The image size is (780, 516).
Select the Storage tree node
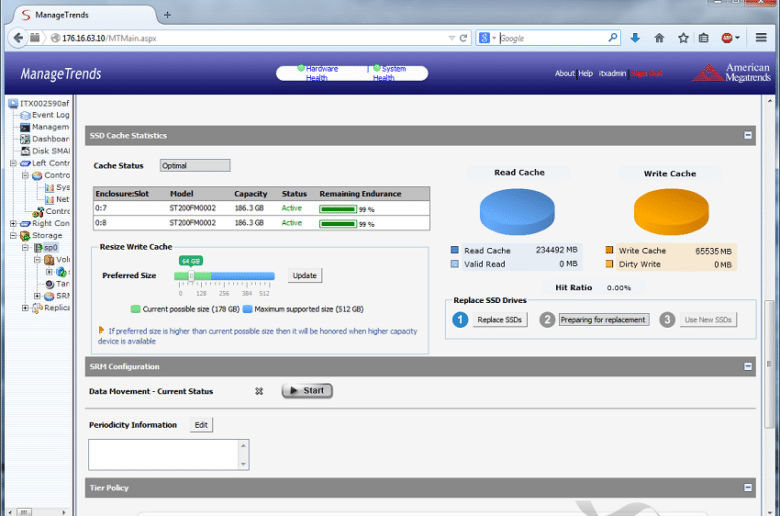(x=47, y=235)
